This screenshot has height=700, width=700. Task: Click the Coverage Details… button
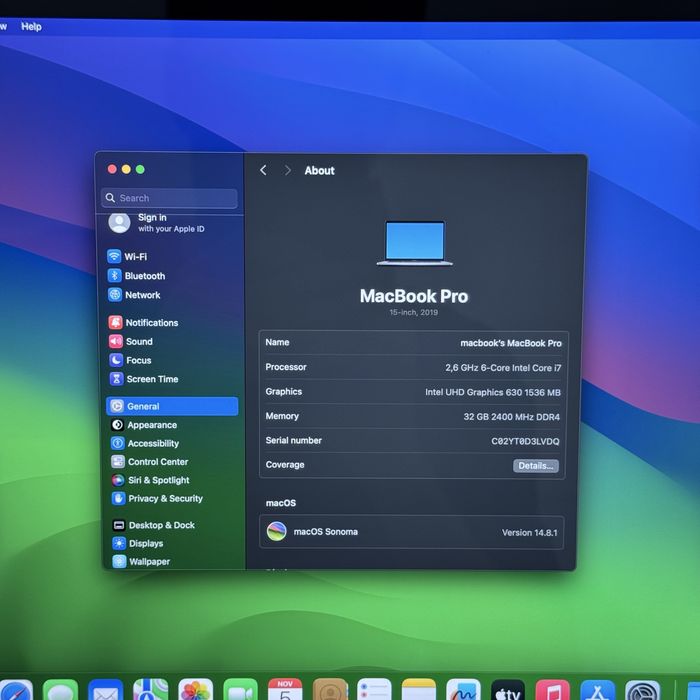click(x=536, y=466)
